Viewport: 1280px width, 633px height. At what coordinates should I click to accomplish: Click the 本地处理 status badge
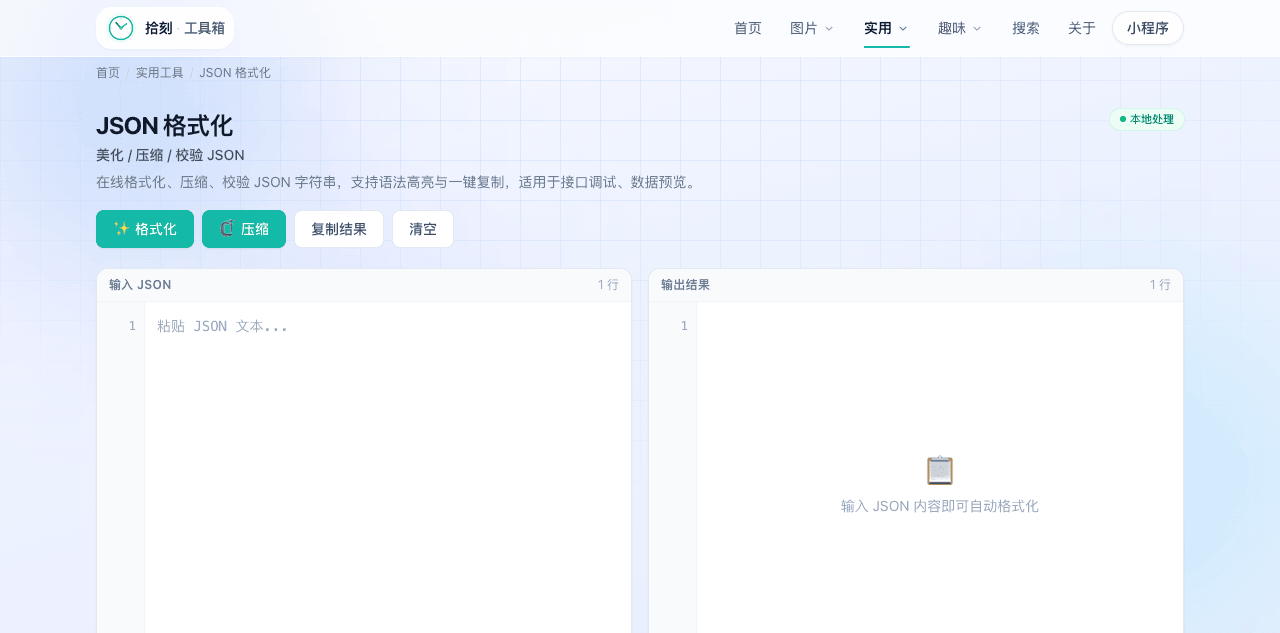click(1147, 119)
